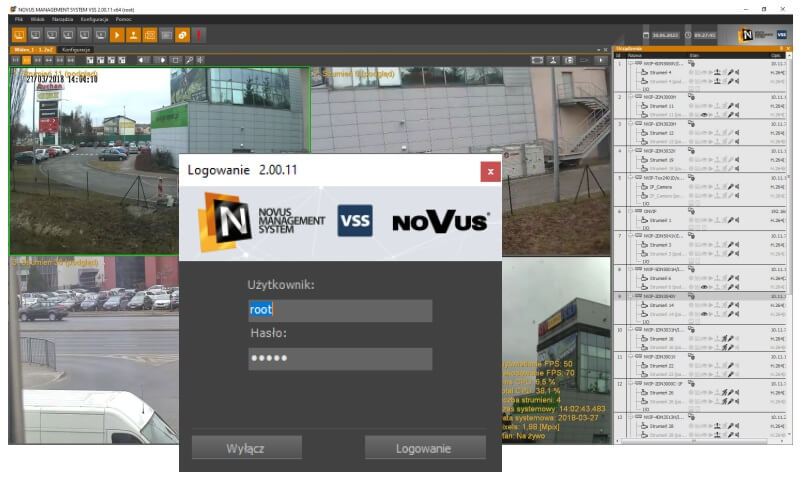Image resolution: width=804 pixels, height=478 pixels.
Task: Open the Konfiguracja menu in the menu bar
Action: 94,19
